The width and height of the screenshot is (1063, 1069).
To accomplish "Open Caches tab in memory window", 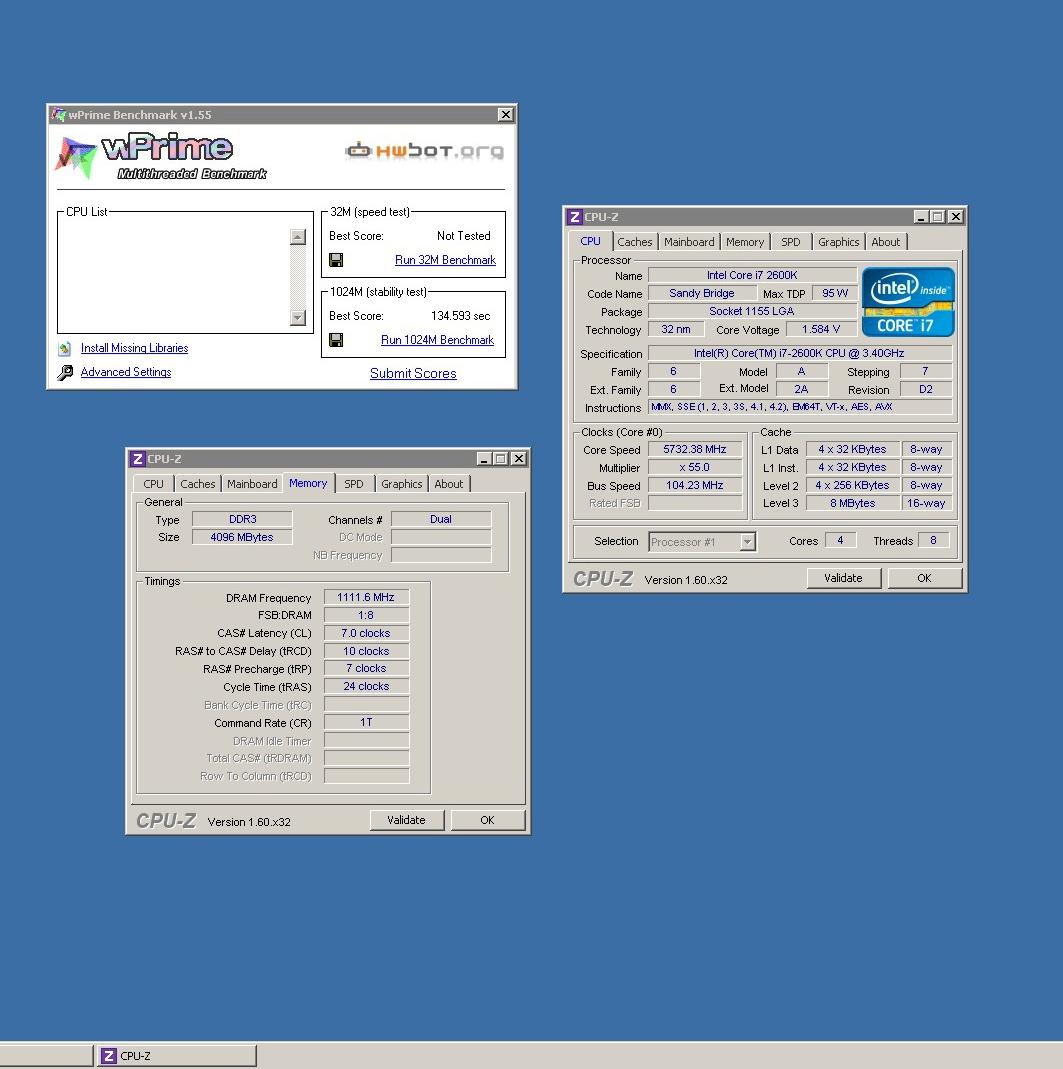I will point(197,484).
